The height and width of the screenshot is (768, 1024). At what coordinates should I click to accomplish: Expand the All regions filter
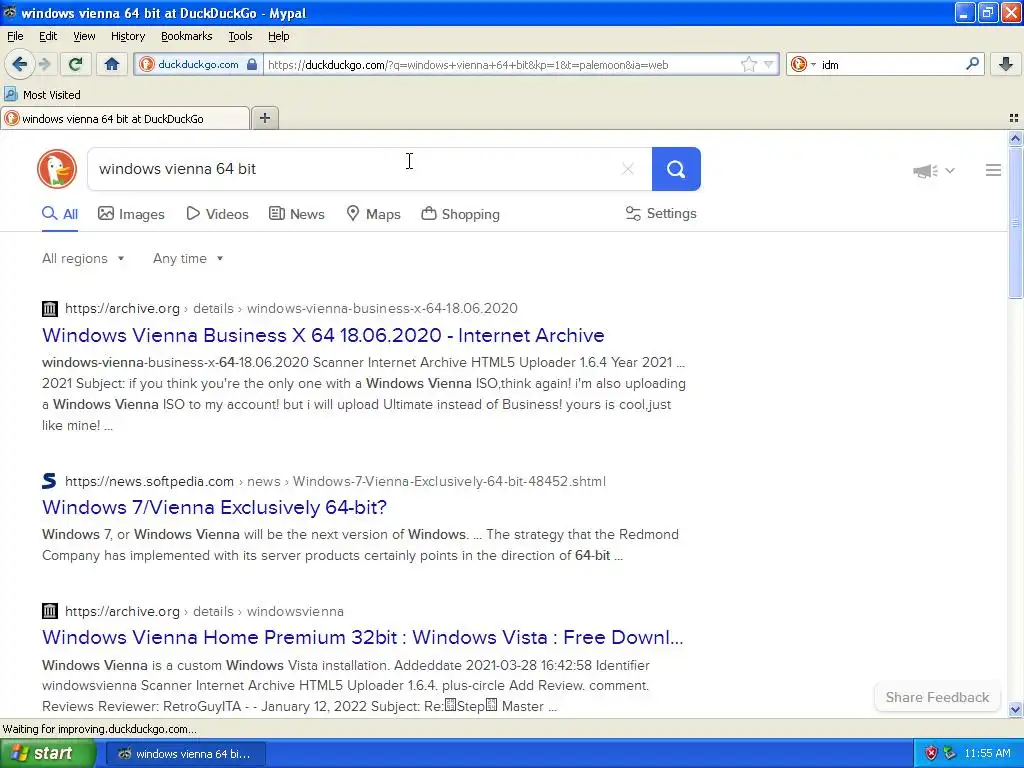pos(83,259)
